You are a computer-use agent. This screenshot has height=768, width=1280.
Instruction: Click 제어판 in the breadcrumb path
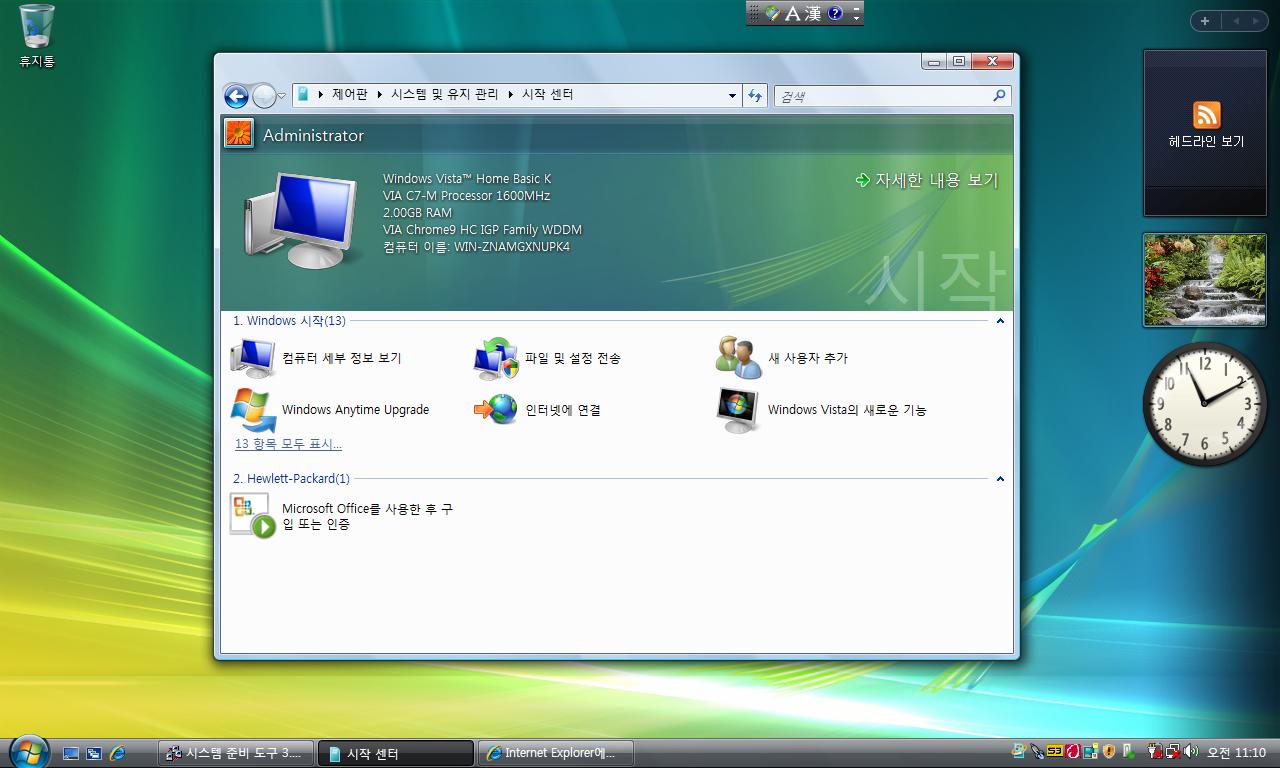tap(349, 94)
